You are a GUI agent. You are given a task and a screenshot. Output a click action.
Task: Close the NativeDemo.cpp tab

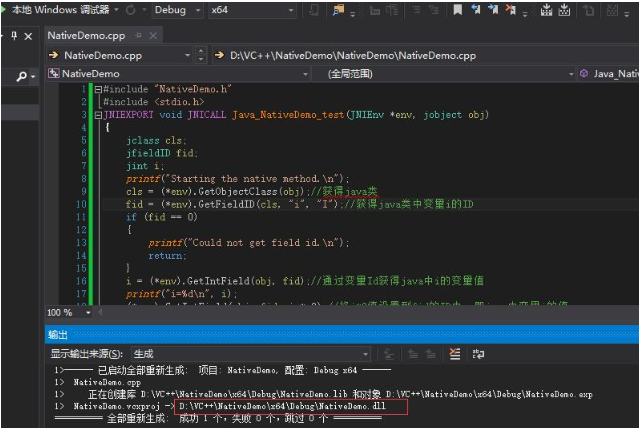click(153, 36)
